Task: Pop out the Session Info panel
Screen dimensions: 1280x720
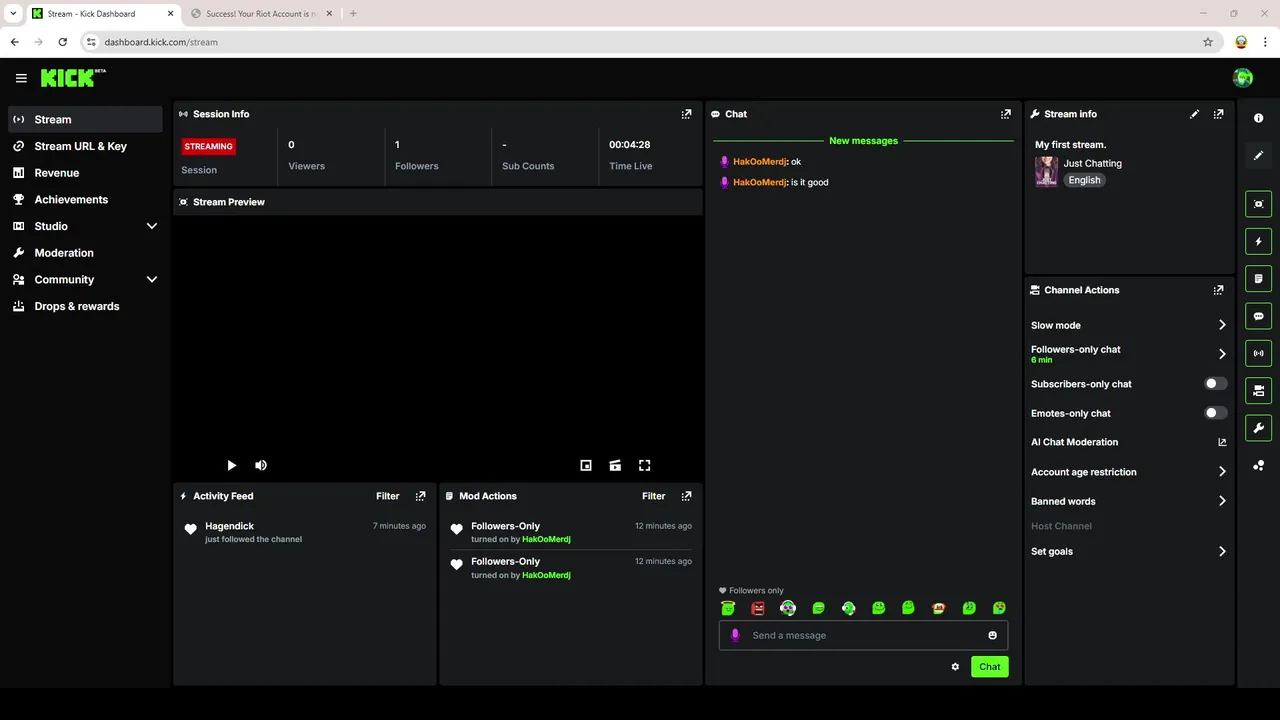Action: coord(686,114)
